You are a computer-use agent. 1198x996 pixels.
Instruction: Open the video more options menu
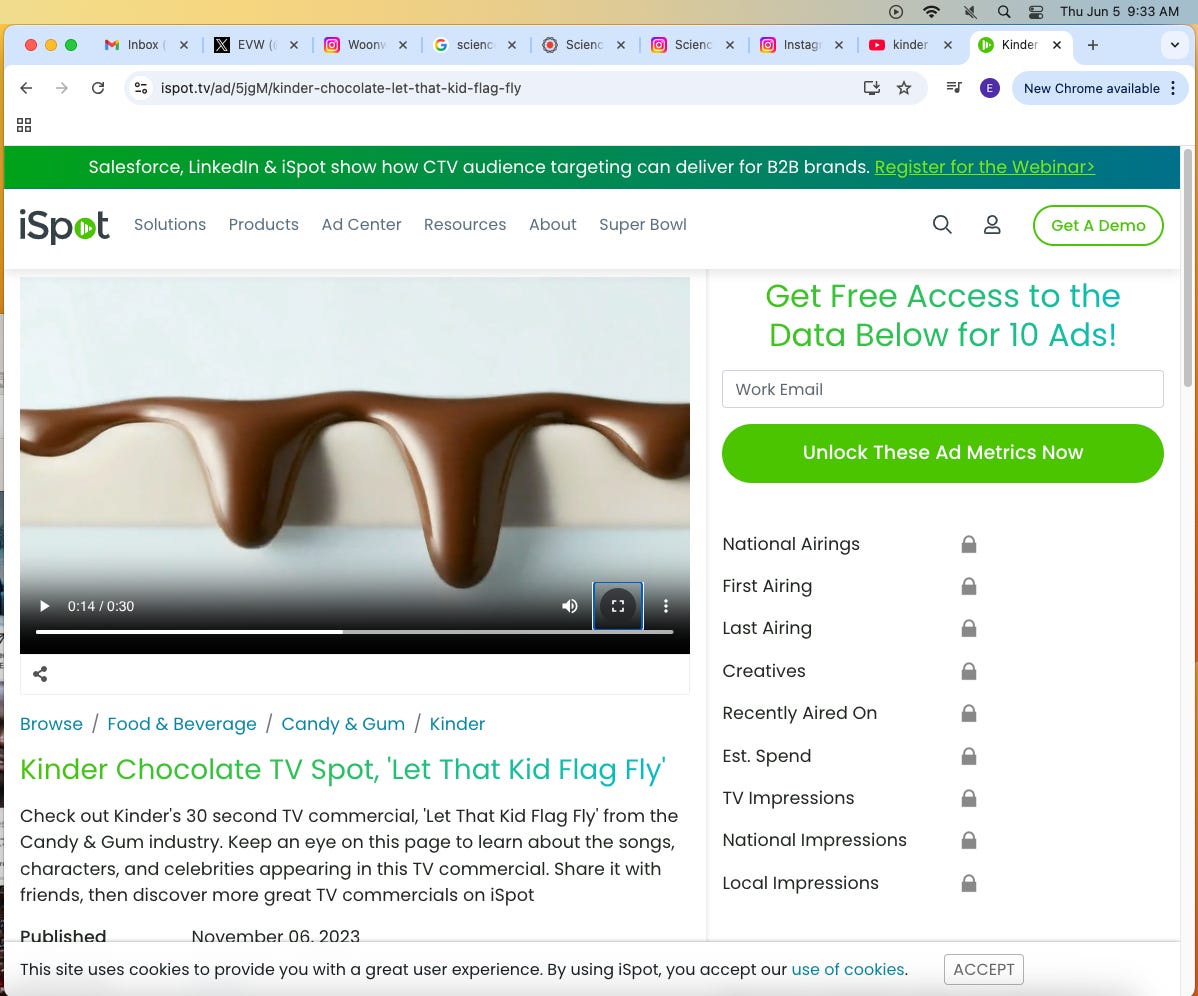(x=665, y=606)
